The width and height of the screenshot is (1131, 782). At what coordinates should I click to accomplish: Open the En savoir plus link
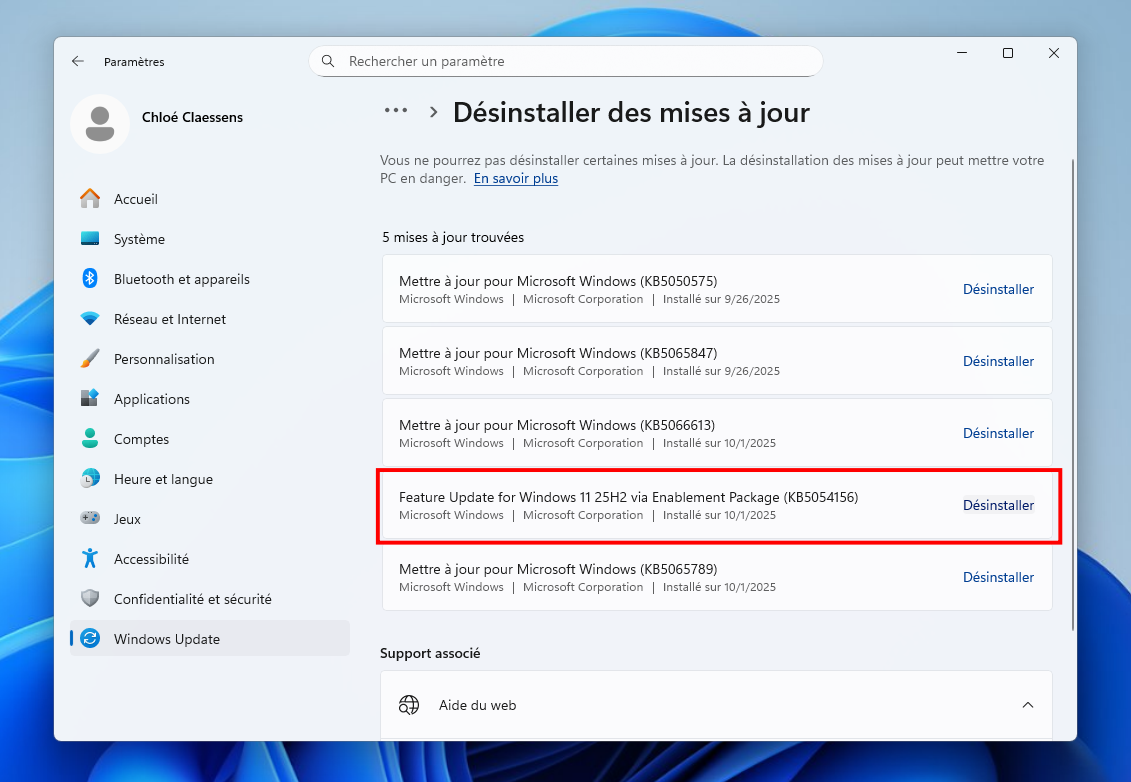click(516, 179)
